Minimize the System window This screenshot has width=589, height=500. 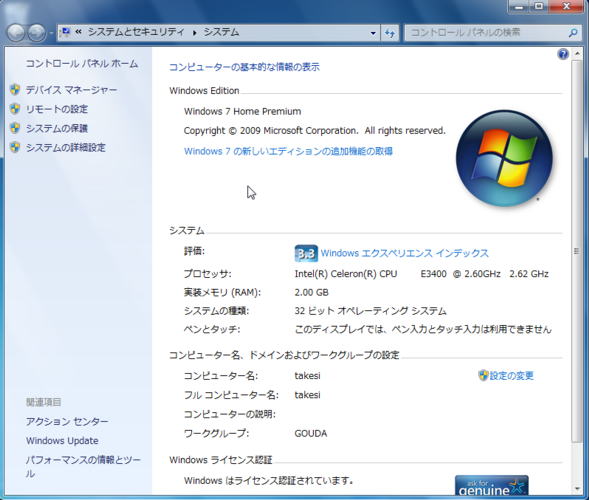tap(519, 6)
